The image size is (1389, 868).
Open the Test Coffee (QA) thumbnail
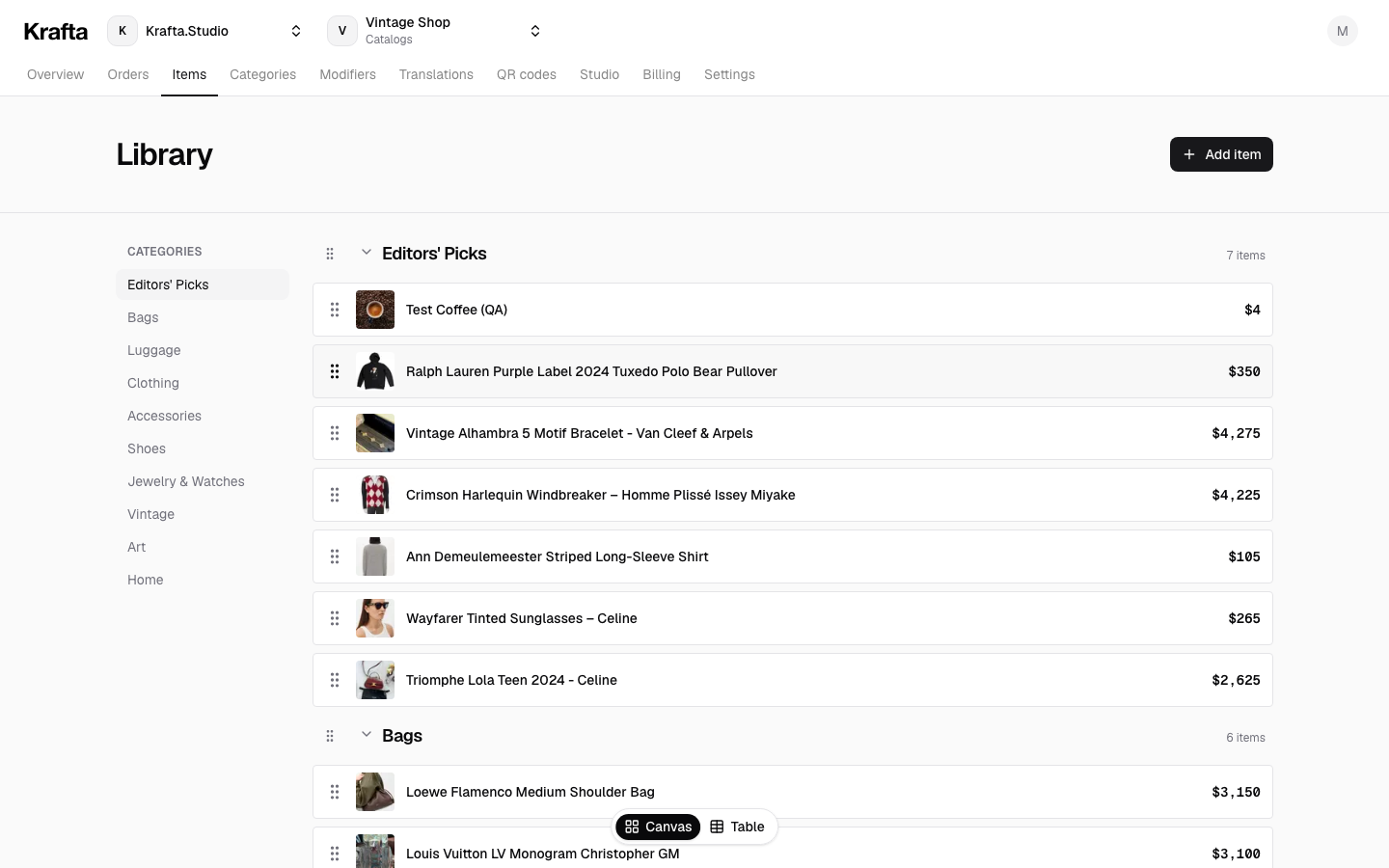pyautogui.click(x=375, y=310)
